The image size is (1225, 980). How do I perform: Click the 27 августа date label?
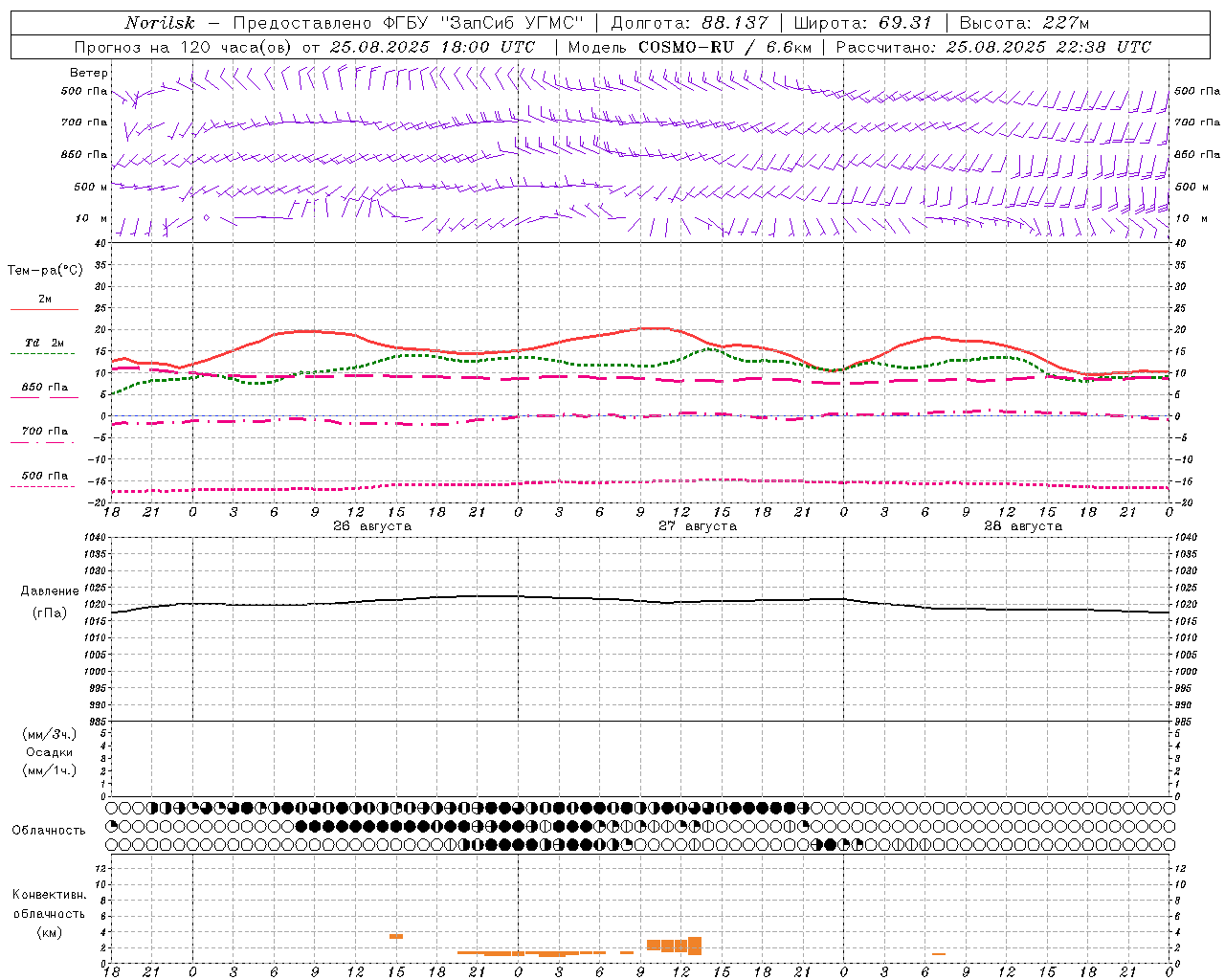(x=698, y=526)
